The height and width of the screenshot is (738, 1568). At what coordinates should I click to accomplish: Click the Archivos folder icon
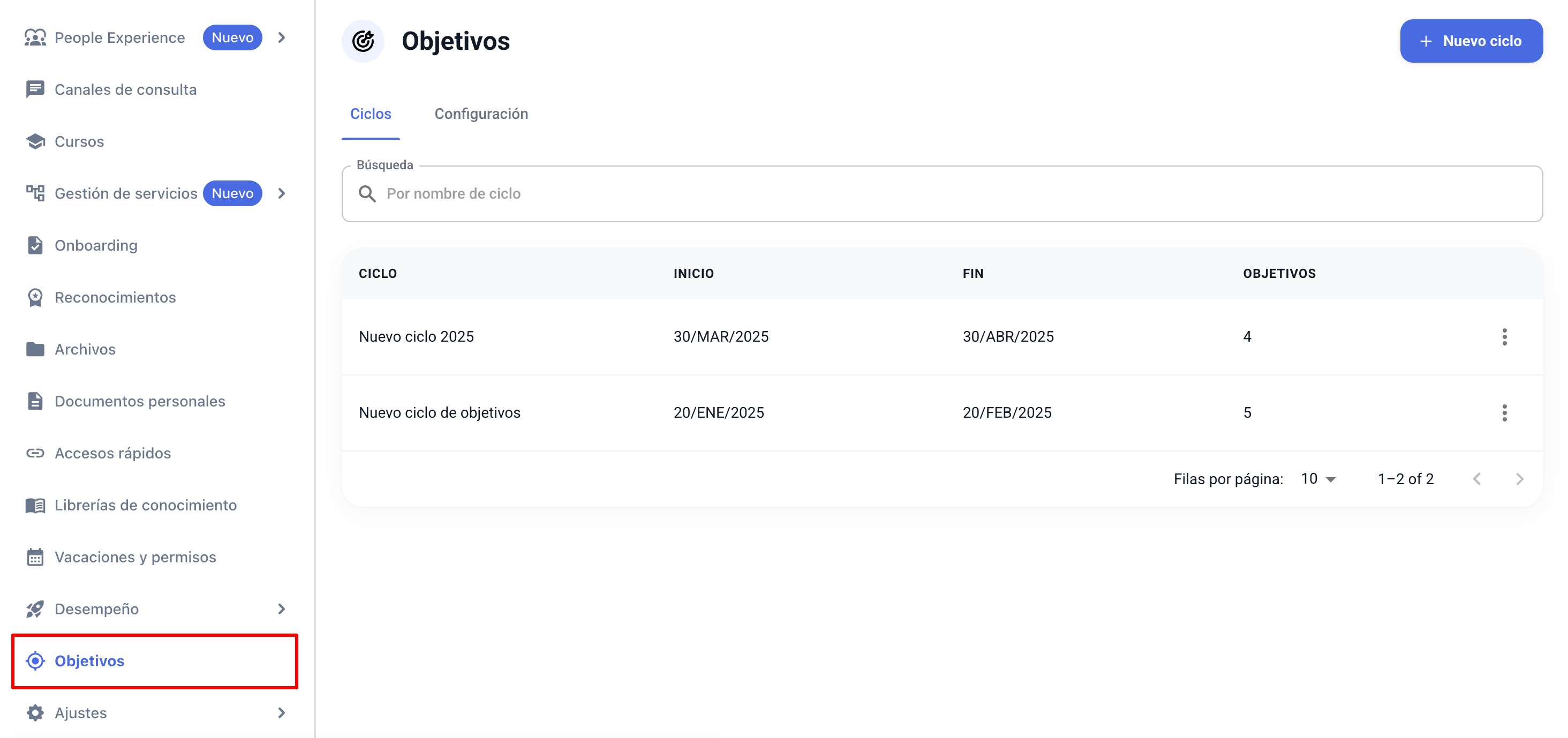(35, 349)
